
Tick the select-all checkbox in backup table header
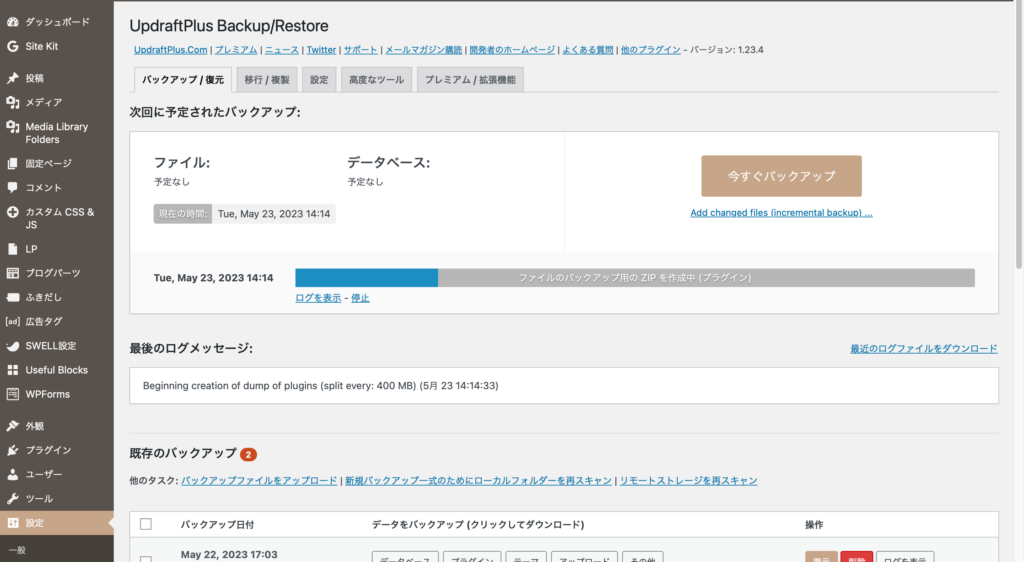click(146, 524)
